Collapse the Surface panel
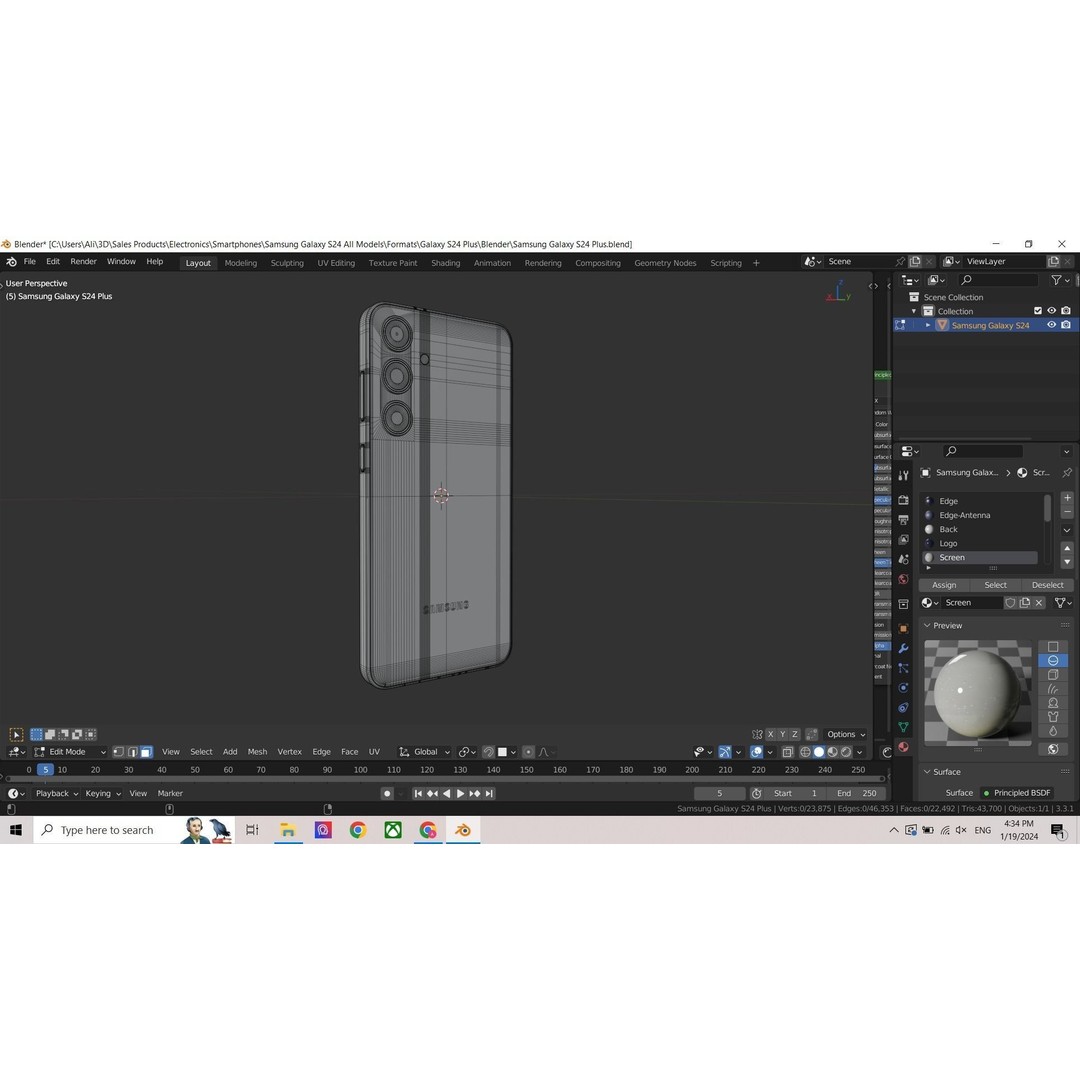Screen dimensions: 1080x1080 click(x=927, y=771)
